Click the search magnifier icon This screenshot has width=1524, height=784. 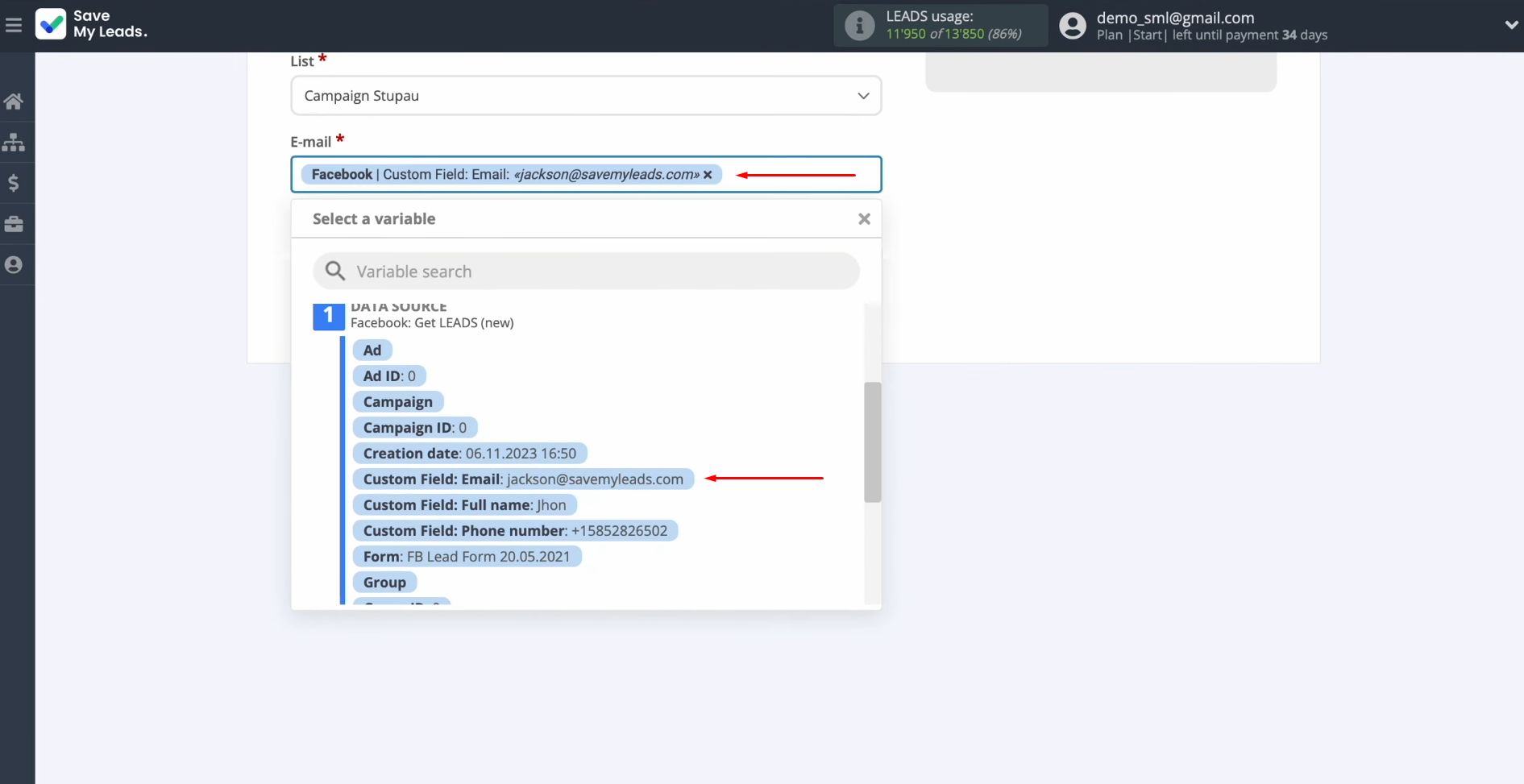(335, 272)
